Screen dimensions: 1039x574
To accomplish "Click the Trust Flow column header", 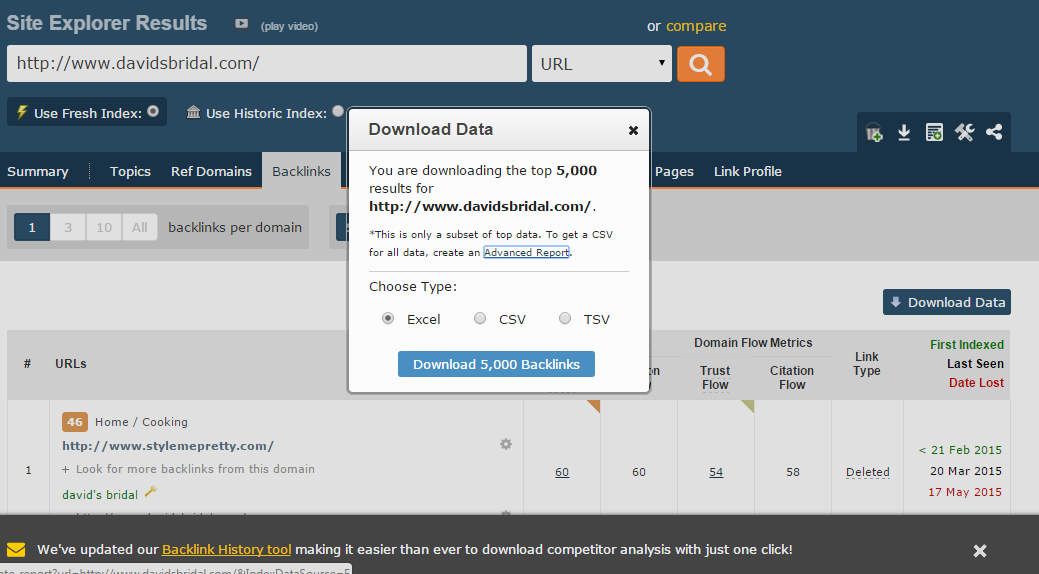I will tap(715, 378).
